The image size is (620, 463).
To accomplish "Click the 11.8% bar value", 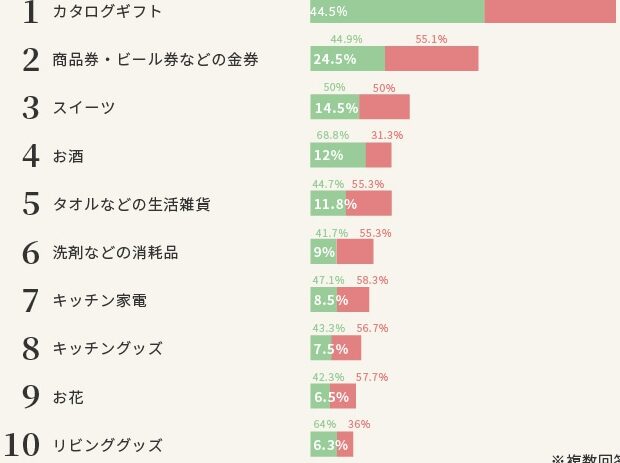I will [x=328, y=204].
